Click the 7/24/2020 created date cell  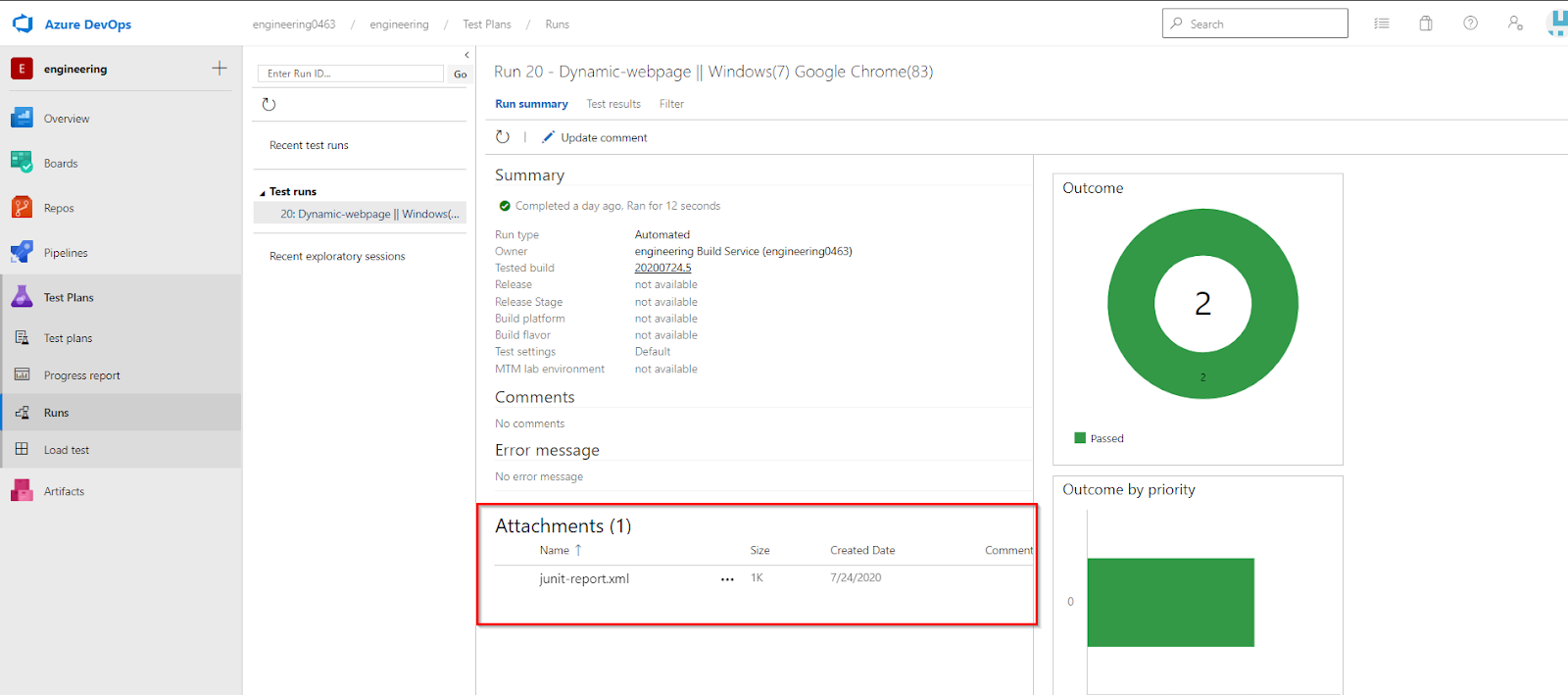point(856,577)
